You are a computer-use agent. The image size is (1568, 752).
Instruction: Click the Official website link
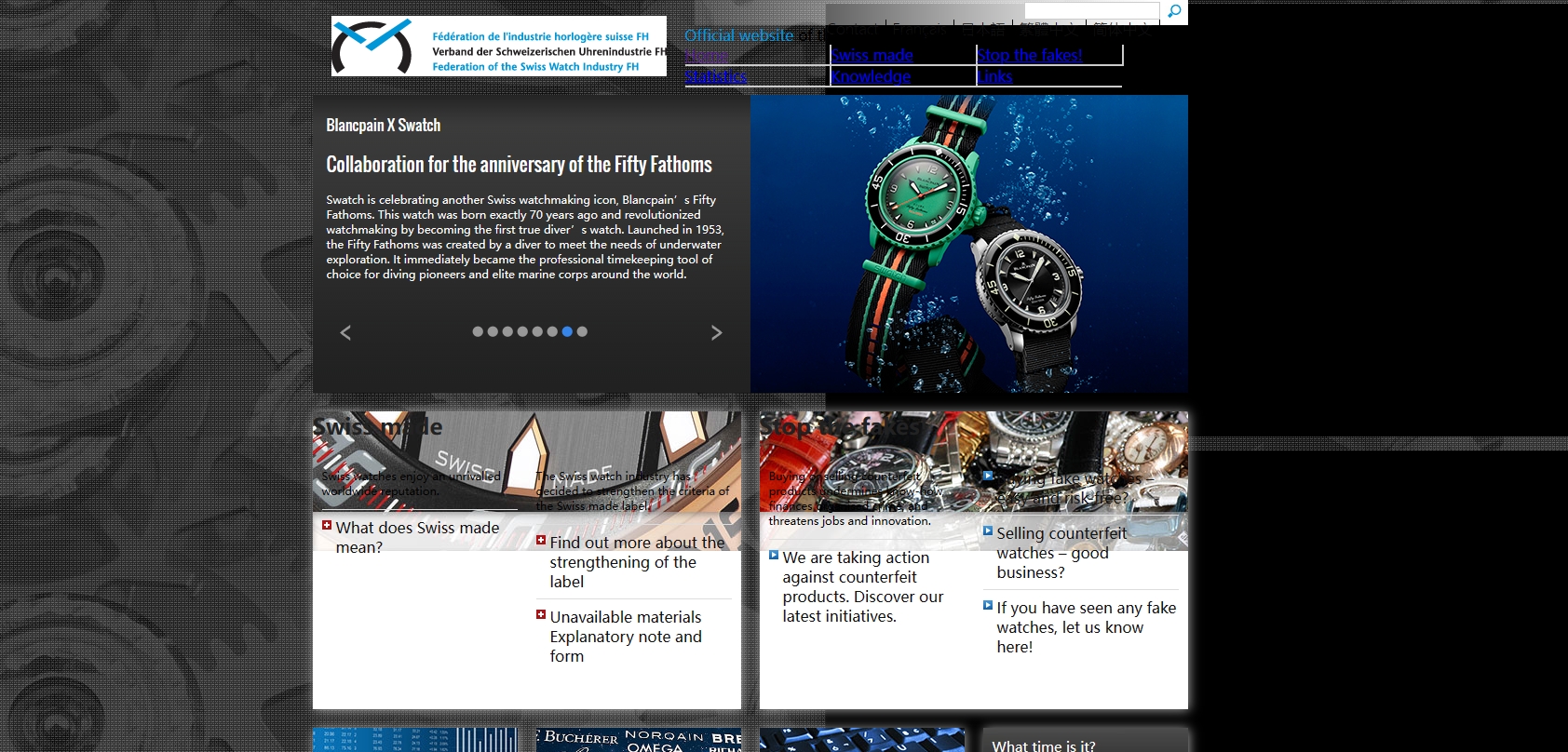739,35
